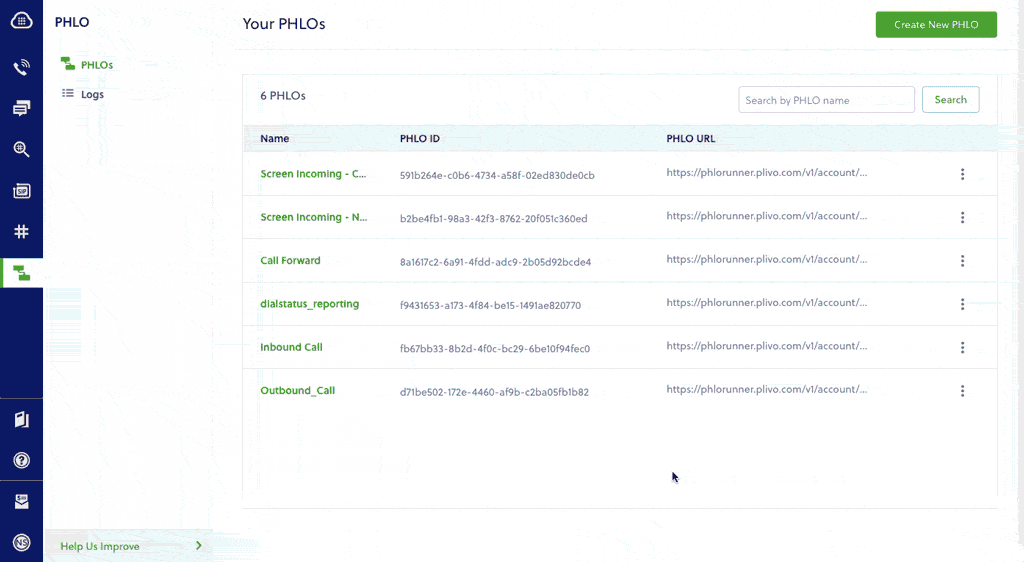Open the Lookup magnifier globe icon
Image resolution: width=1024 pixels, height=562 pixels.
click(22, 149)
